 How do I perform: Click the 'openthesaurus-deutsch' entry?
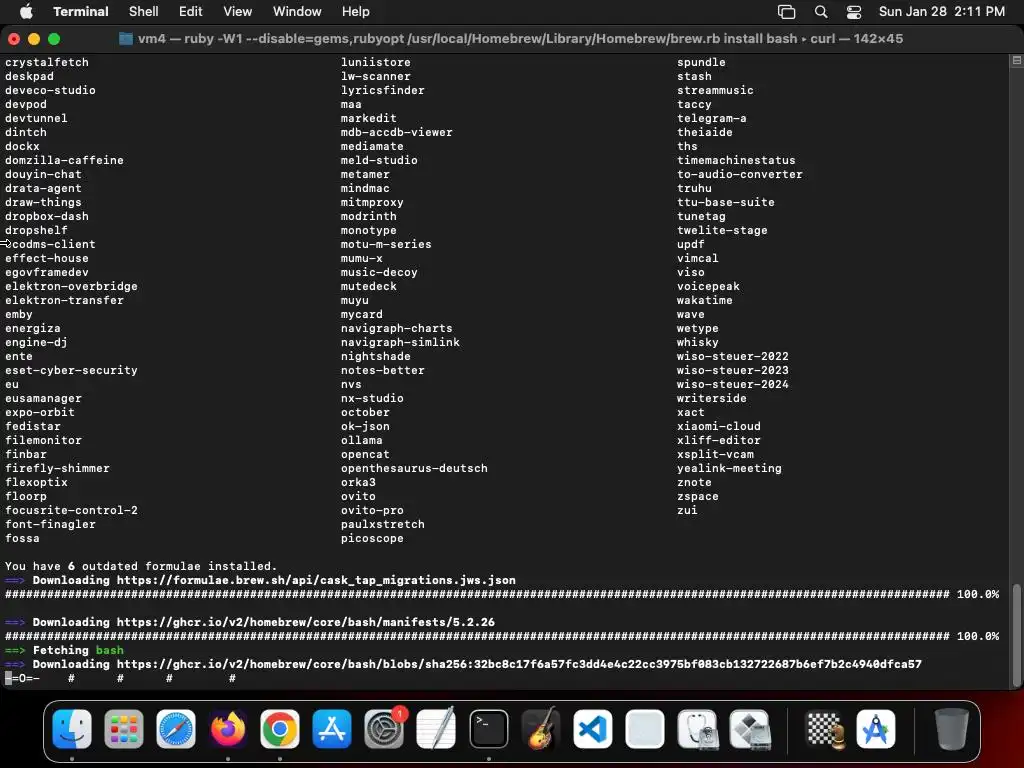coord(414,468)
